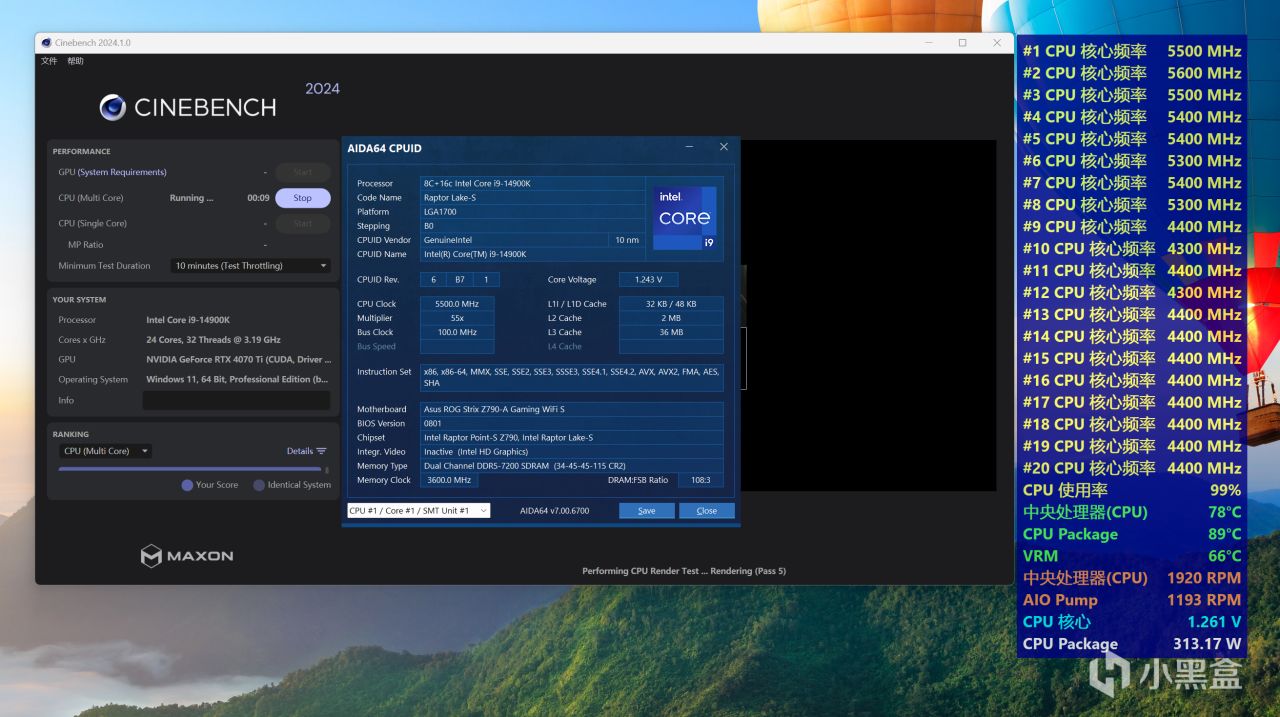Click the Cinebench title bar app icon

tap(47, 43)
